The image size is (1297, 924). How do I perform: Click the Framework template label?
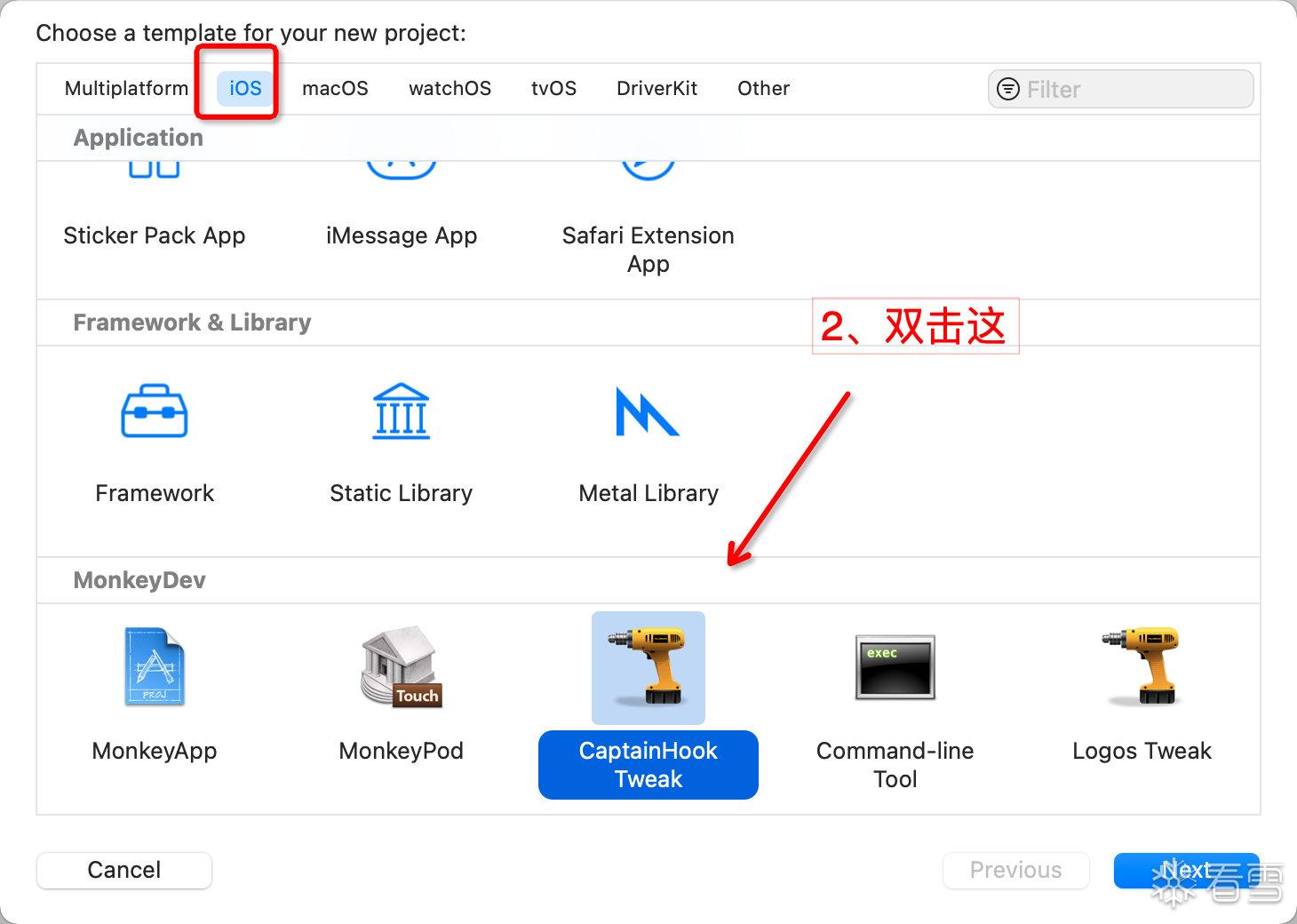(155, 493)
